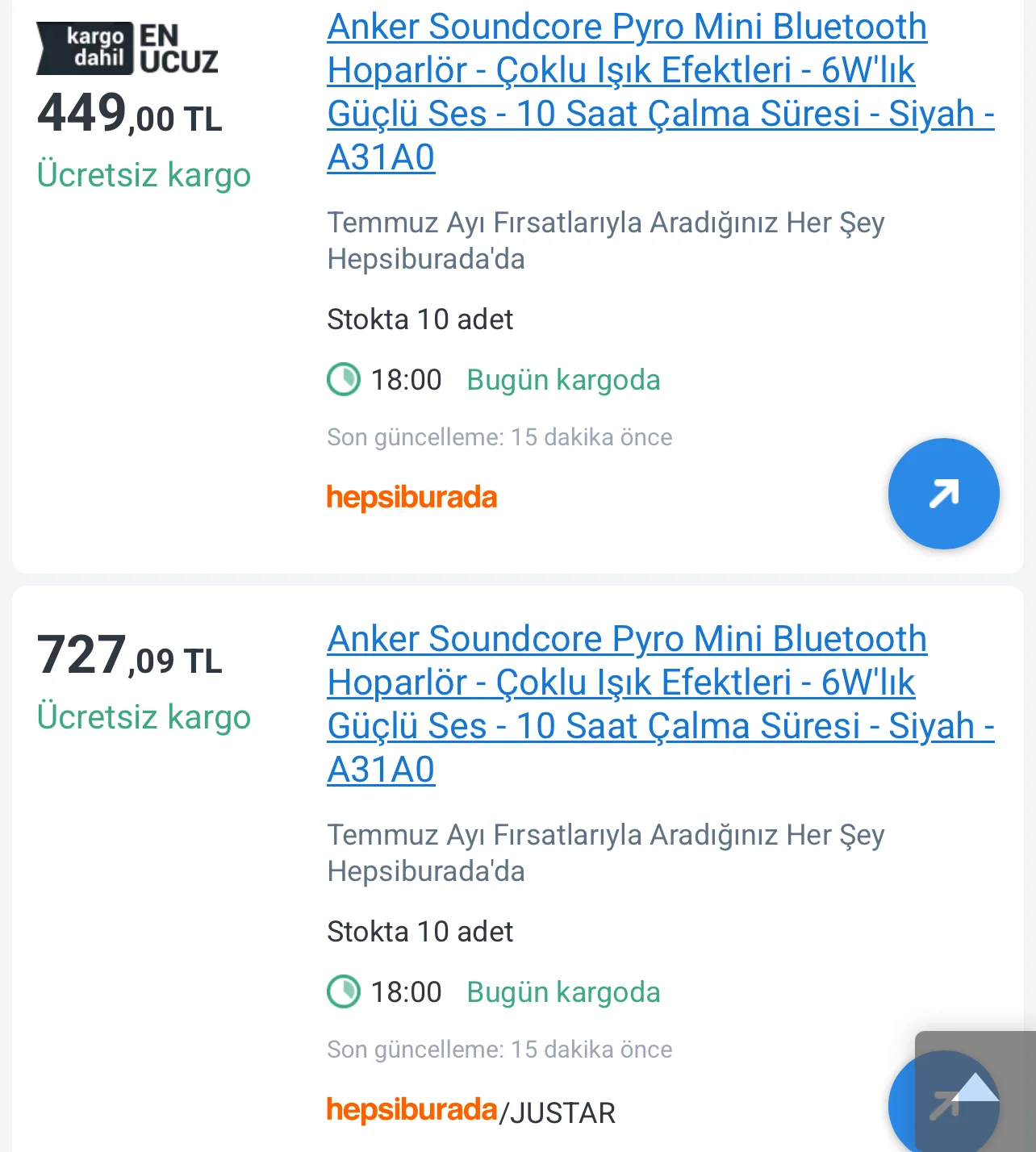Screen dimensions: 1036x1152
Task: Click 'Bugün kargoda' in the 727,09 TL listing
Action: (563, 992)
